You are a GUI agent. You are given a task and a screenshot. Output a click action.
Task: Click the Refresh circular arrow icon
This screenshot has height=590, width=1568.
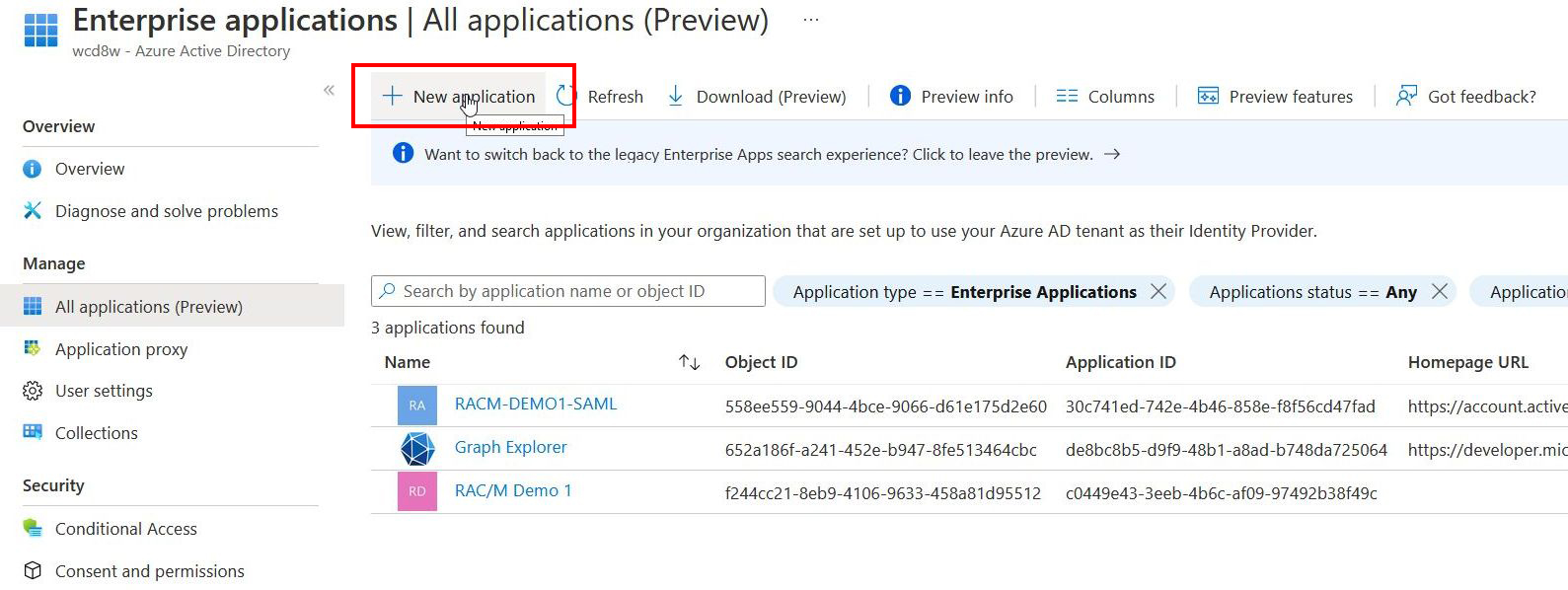(x=566, y=96)
